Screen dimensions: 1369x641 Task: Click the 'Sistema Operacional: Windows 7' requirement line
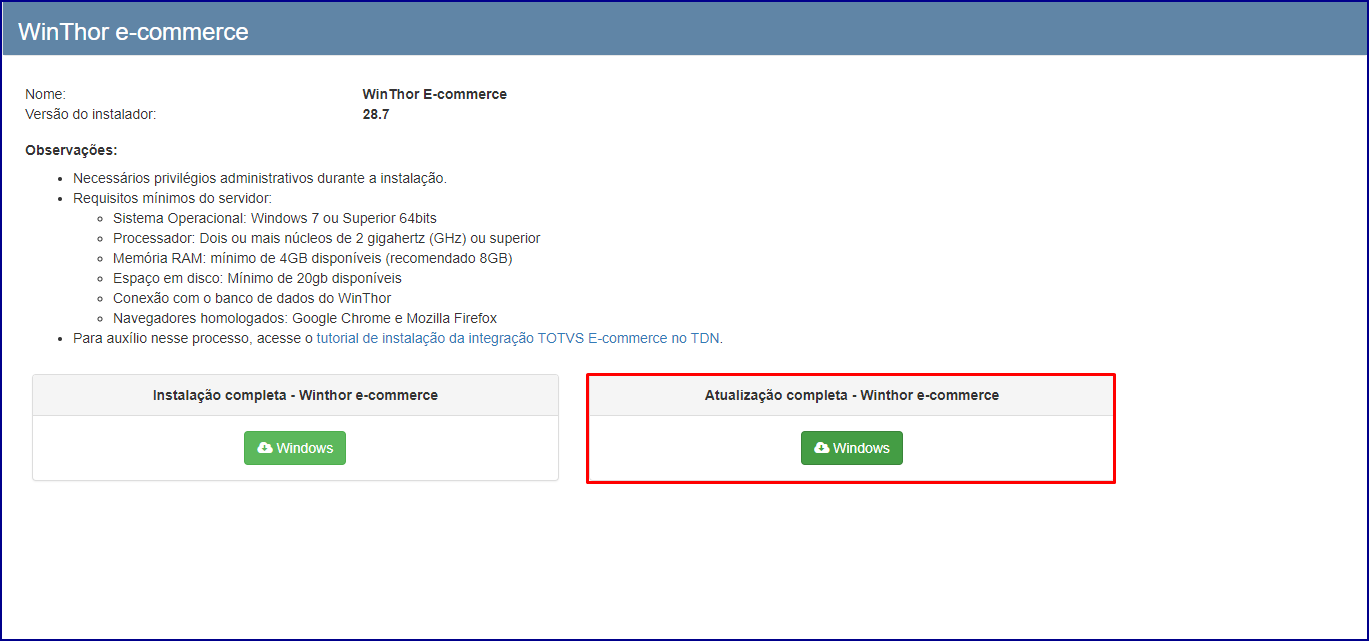point(275,218)
